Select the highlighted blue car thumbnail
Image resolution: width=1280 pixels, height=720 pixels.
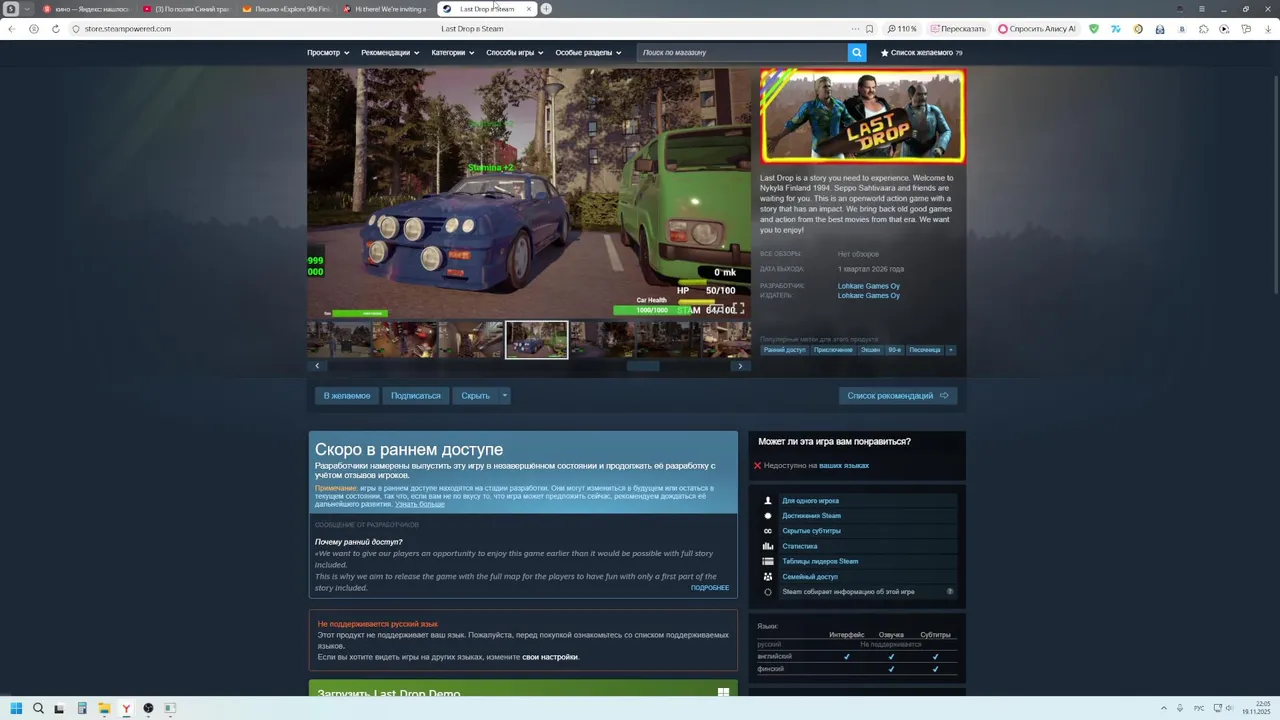[x=536, y=340]
